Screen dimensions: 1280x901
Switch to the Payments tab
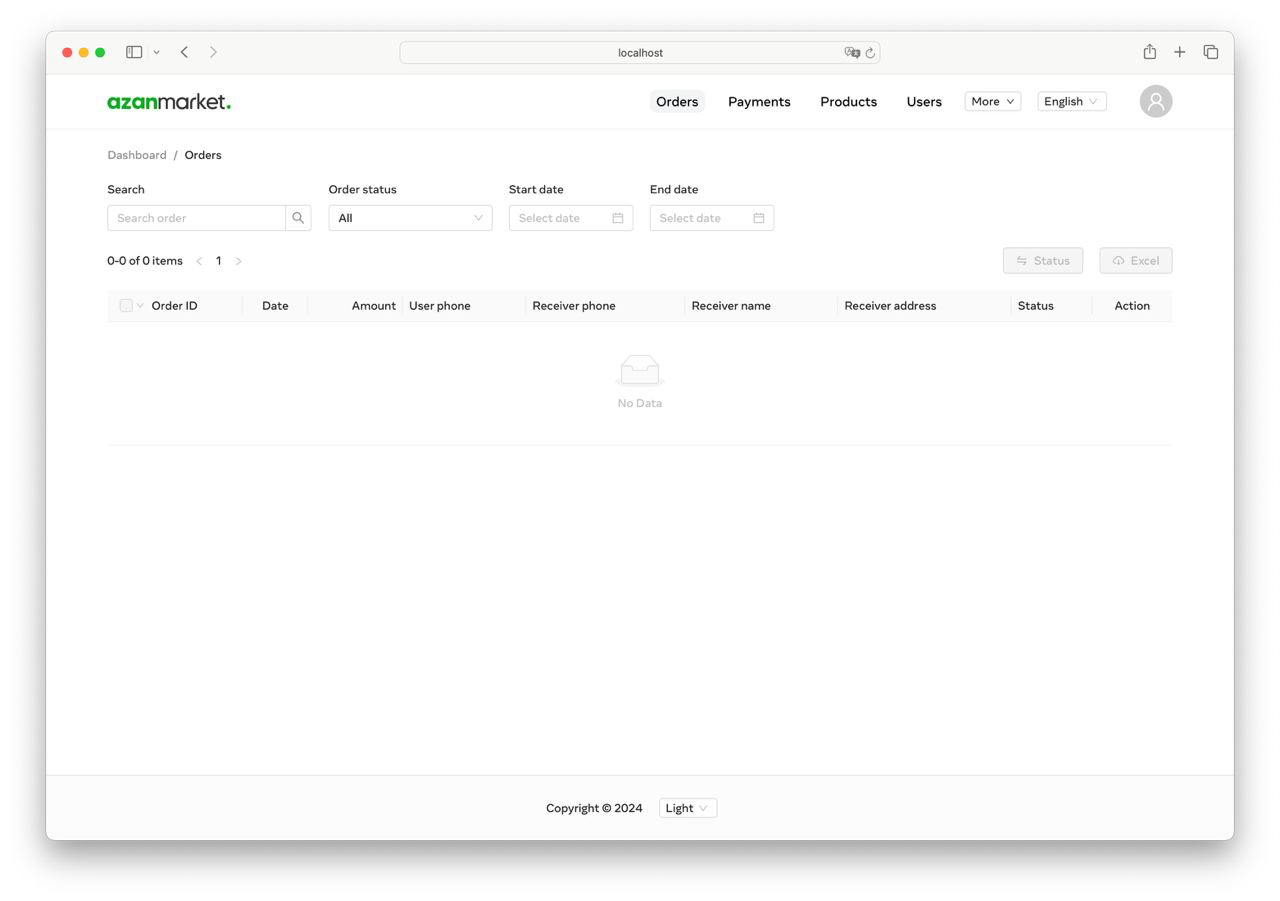759,101
